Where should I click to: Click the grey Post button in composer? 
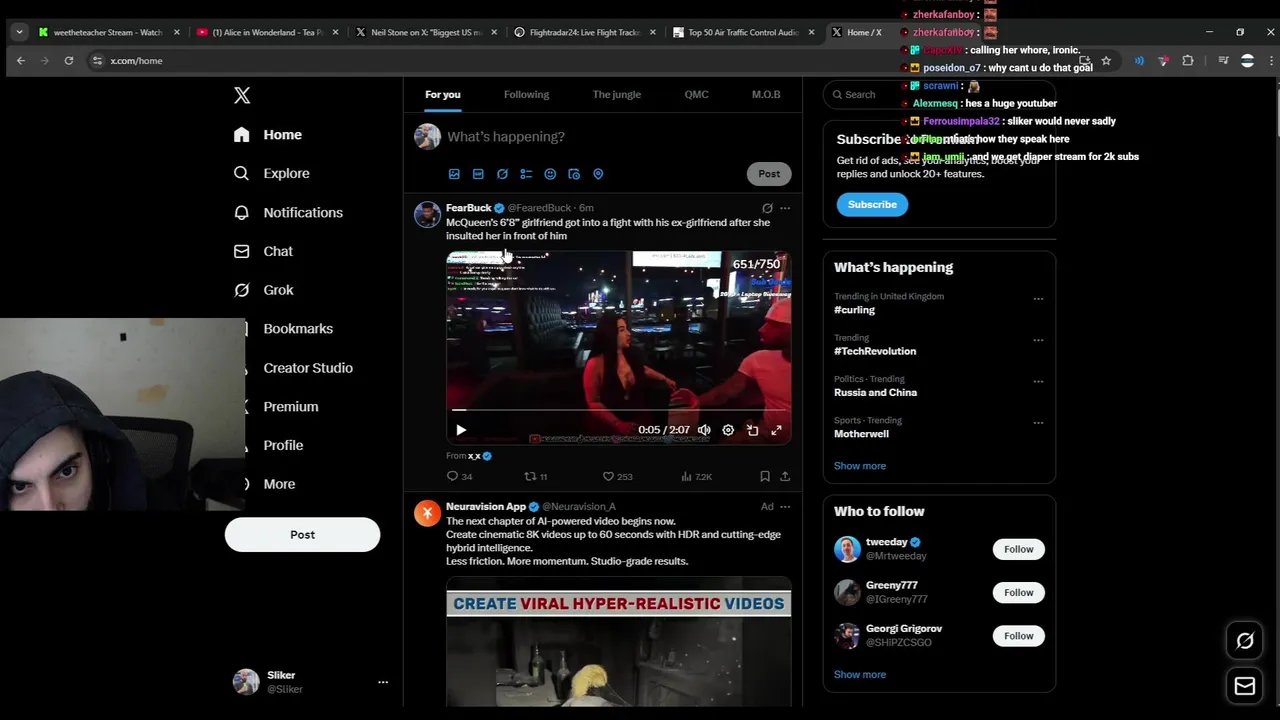[x=769, y=174]
